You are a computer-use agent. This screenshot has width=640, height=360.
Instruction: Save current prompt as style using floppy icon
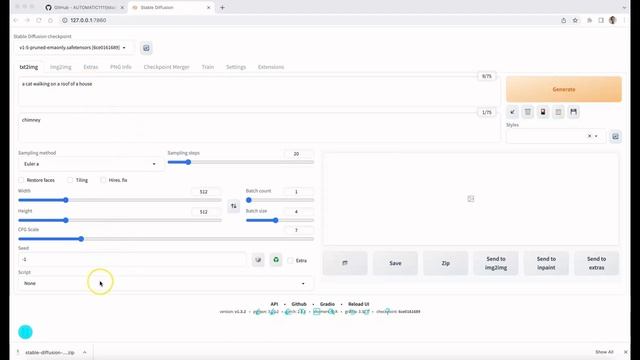[573, 112]
